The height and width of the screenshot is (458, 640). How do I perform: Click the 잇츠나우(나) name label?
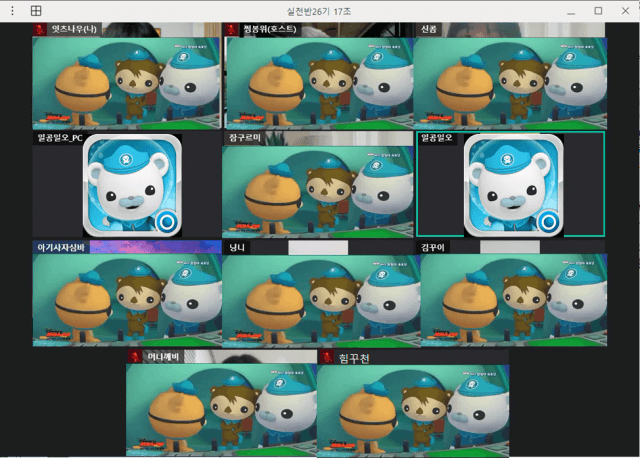pyautogui.click(x=74, y=29)
